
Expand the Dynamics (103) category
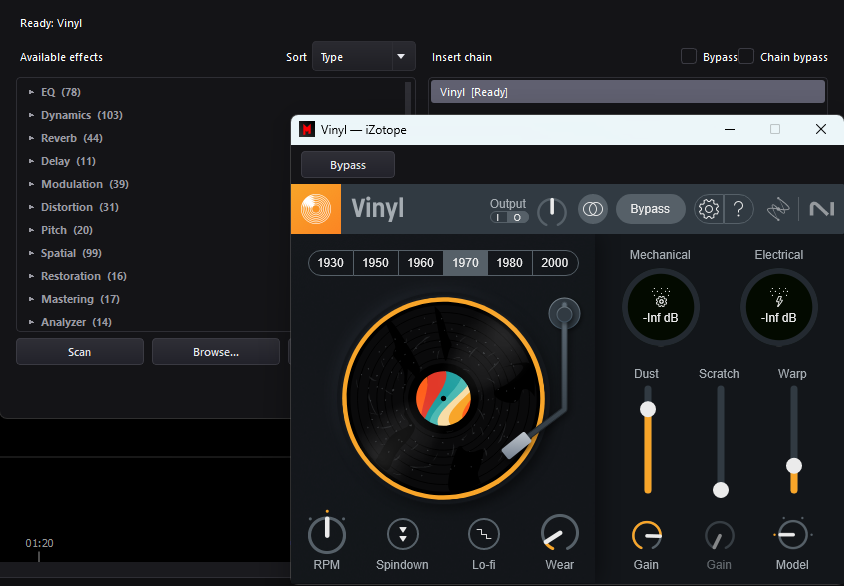[32, 115]
